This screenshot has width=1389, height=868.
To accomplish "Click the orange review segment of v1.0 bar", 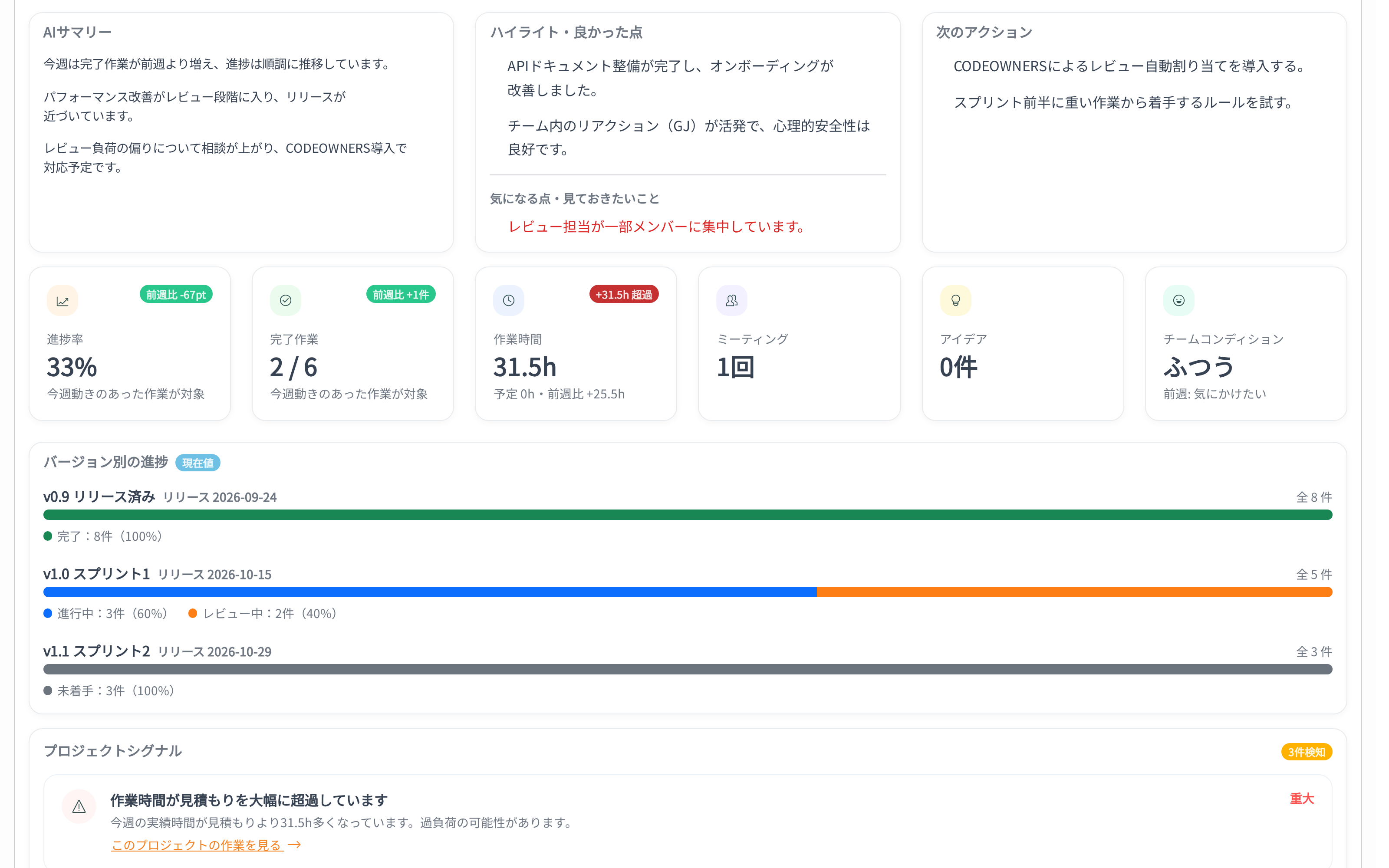I will tap(1074, 592).
